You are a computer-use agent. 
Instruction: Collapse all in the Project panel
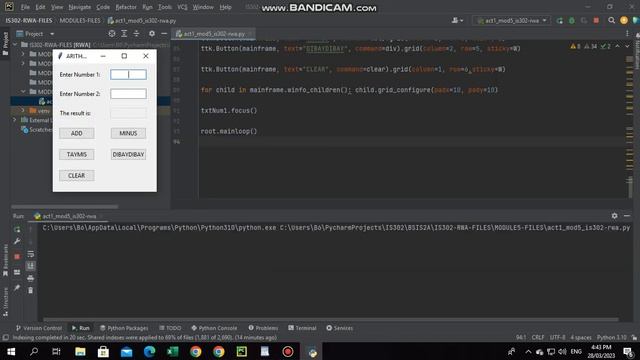(x=137, y=34)
